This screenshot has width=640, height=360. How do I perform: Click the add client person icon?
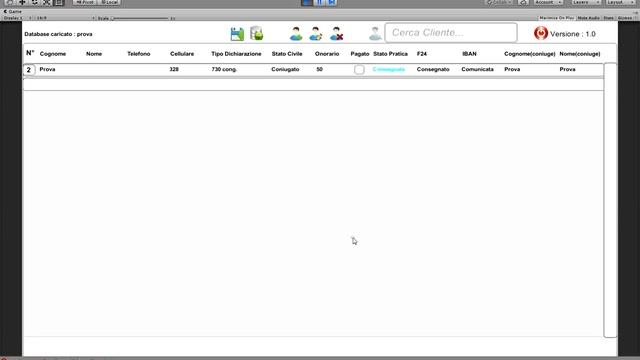[296, 34]
